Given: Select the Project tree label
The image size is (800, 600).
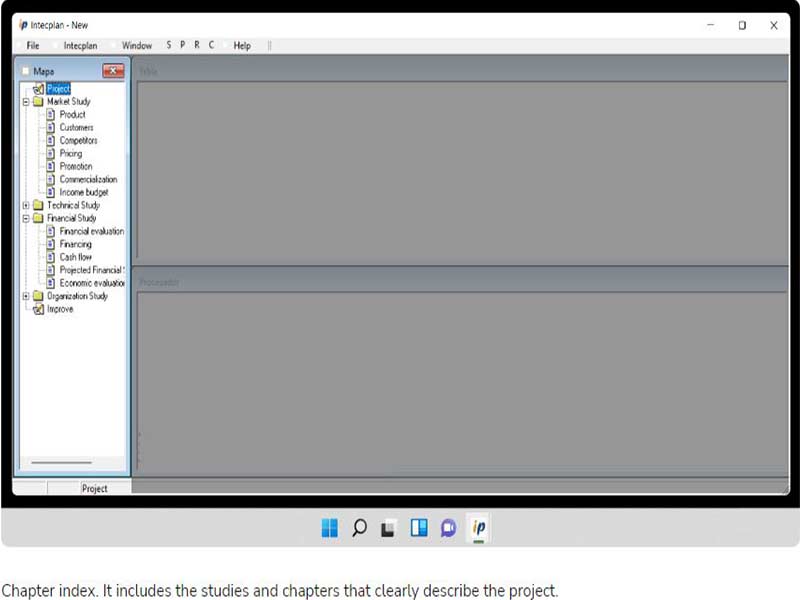Looking at the screenshot, I should pyautogui.click(x=59, y=89).
